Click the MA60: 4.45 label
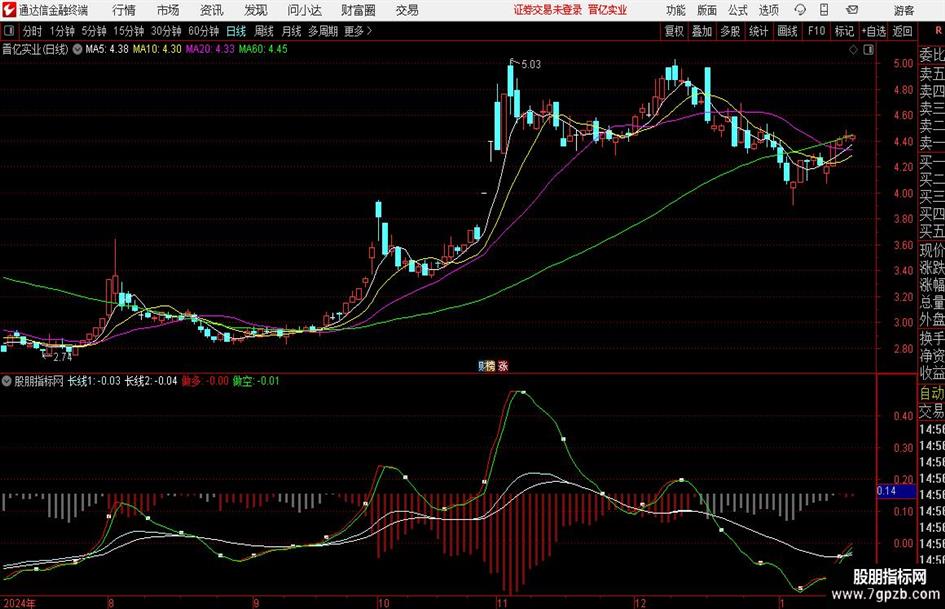This screenshot has width=945, height=609. click(x=263, y=49)
